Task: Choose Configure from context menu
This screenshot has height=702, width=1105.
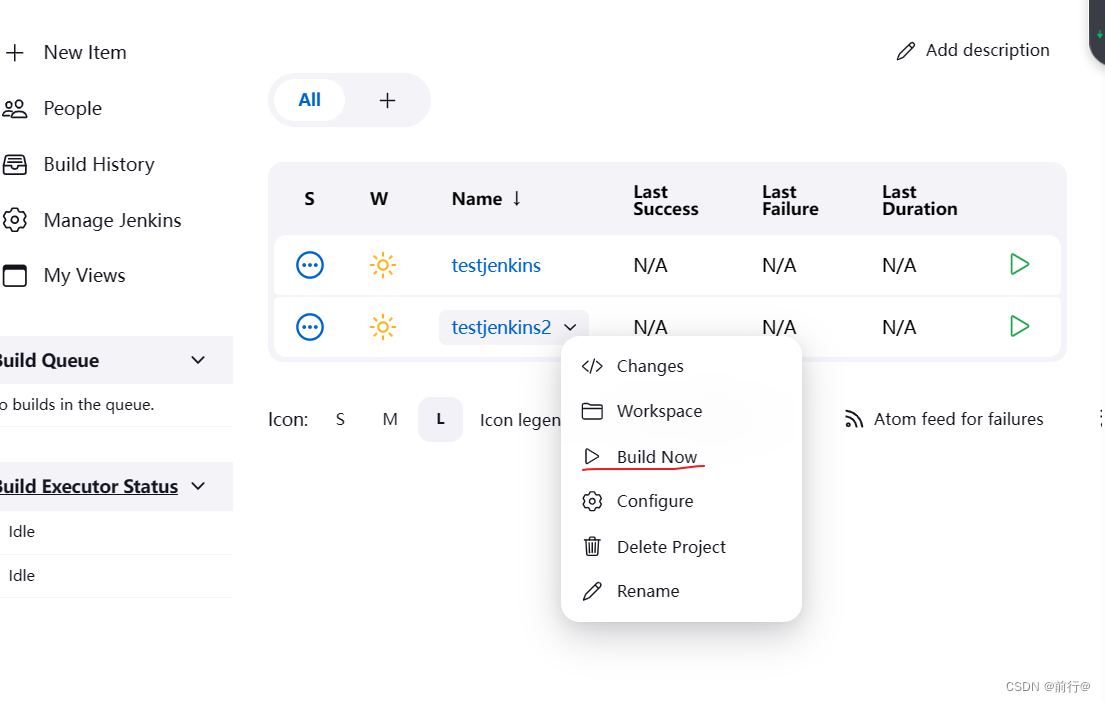Action: click(x=681, y=501)
